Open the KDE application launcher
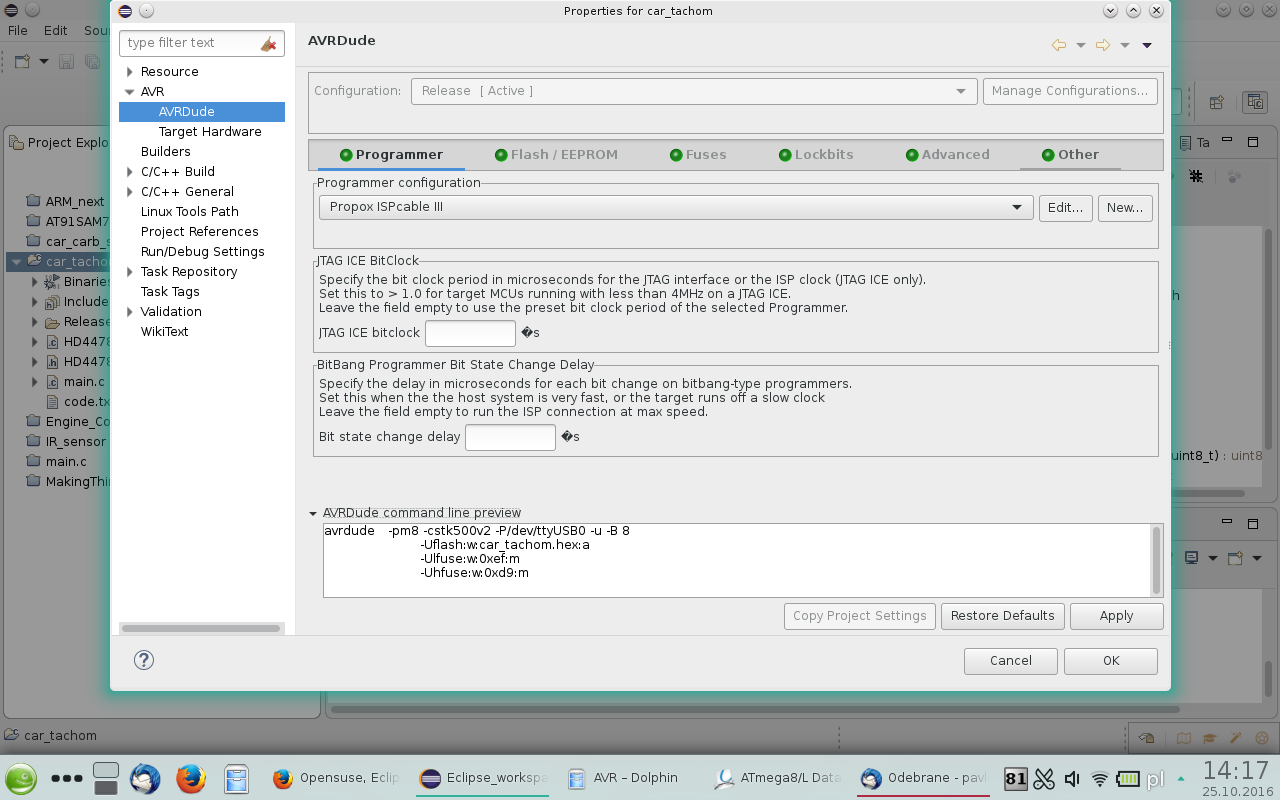The height and width of the screenshot is (800, 1280). 21,778
